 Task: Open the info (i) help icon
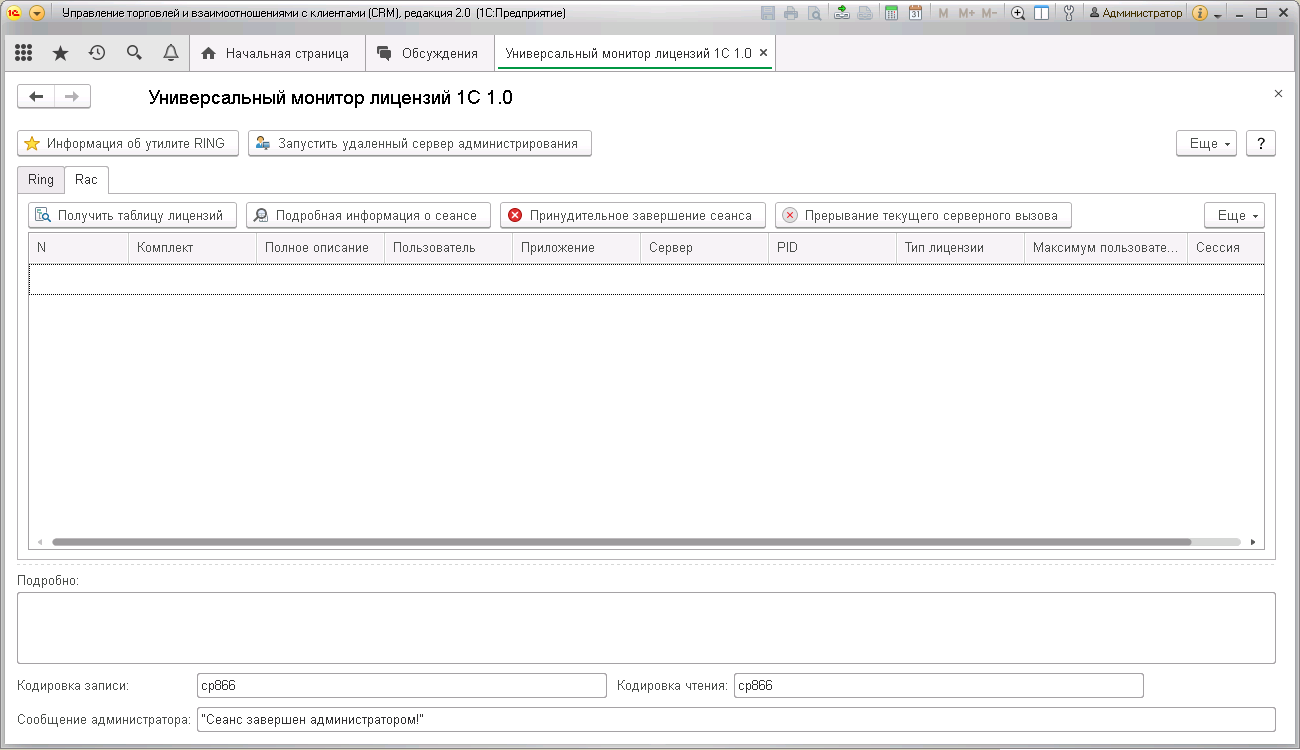coord(1200,13)
